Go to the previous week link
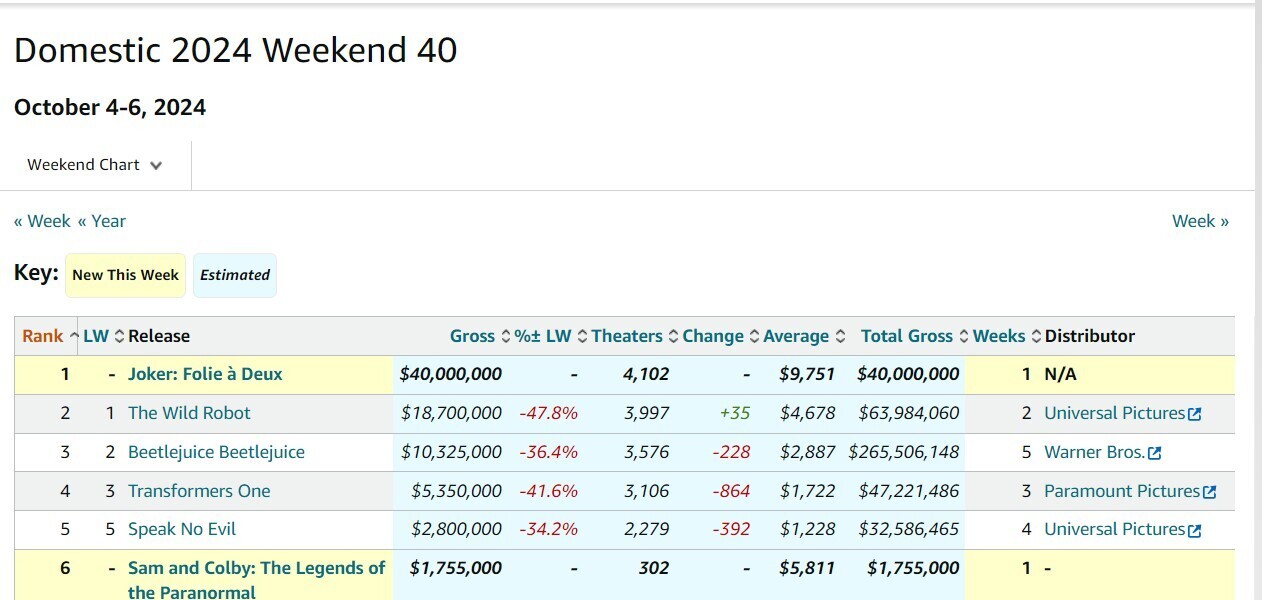This screenshot has width=1262, height=600. click(42, 221)
